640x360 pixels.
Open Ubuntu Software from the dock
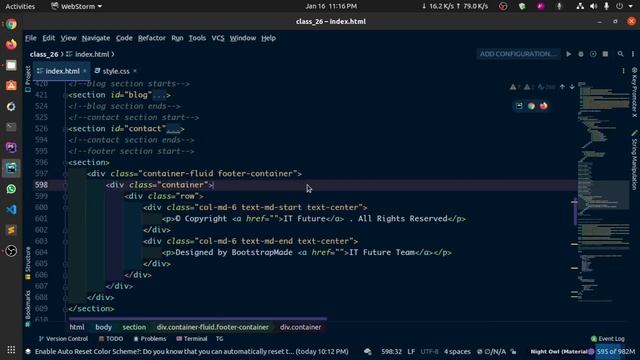11,85
